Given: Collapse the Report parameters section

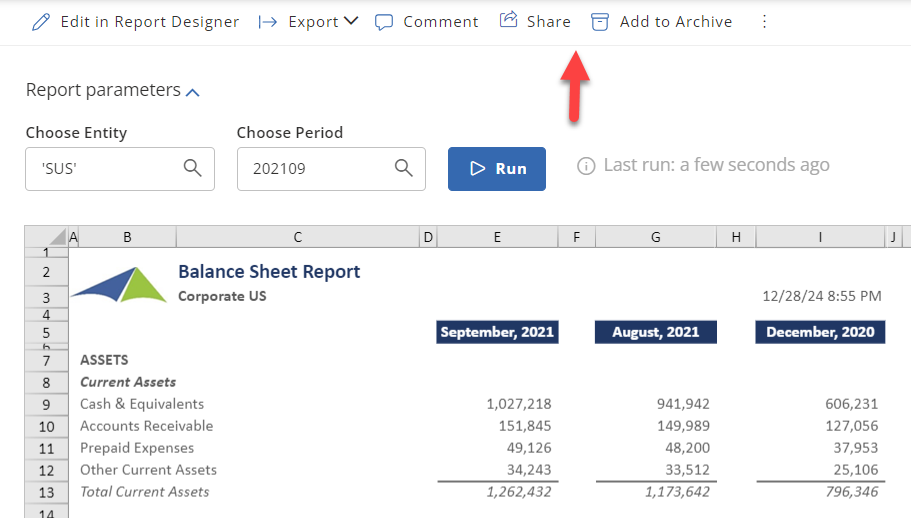Looking at the screenshot, I should point(193,92).
